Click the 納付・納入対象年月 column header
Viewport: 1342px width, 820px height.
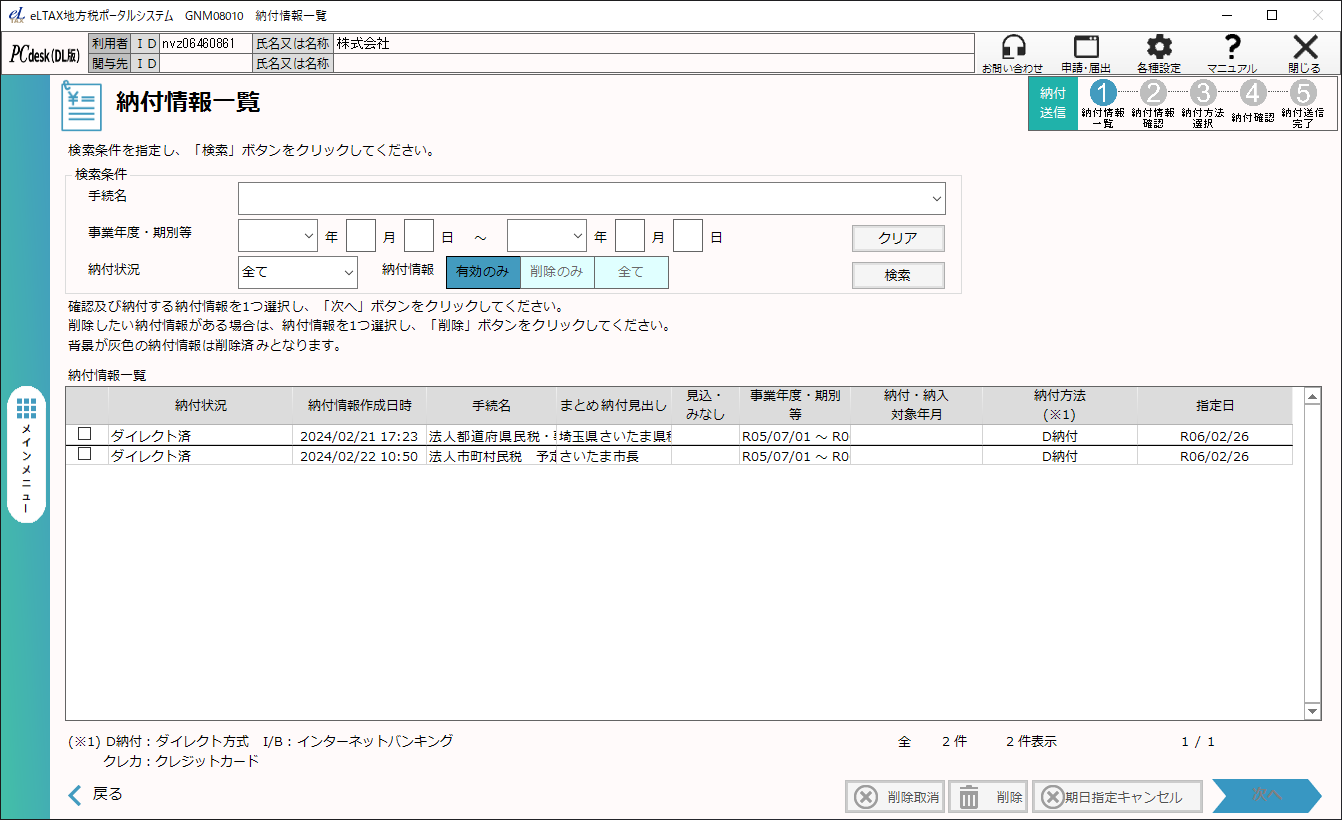point(916,406)
